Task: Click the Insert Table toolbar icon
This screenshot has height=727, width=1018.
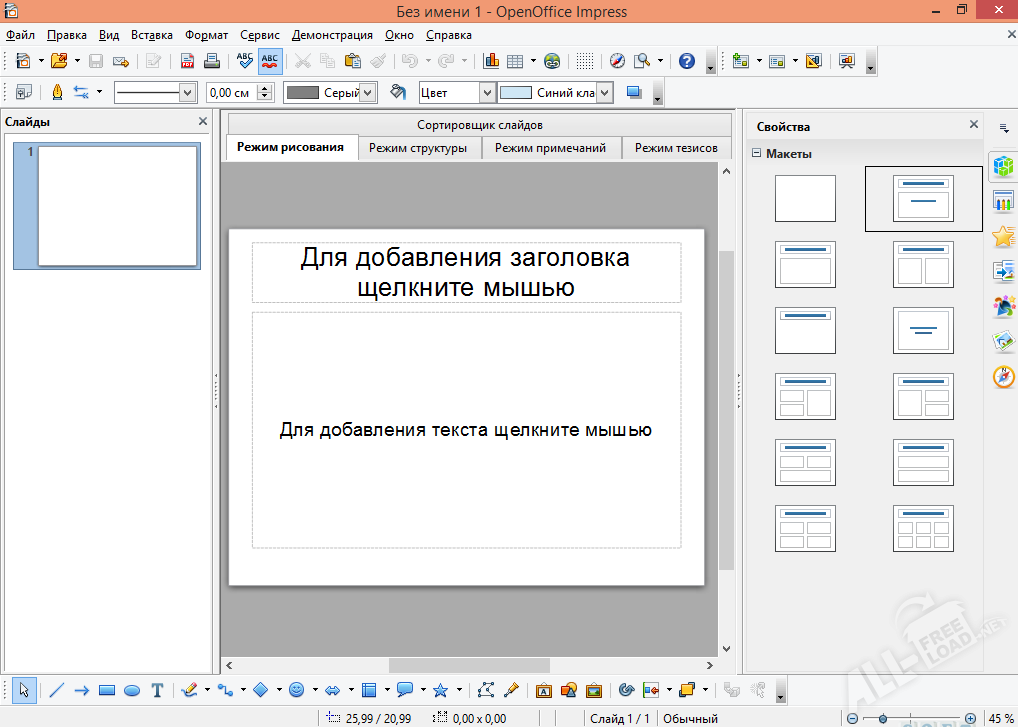Action: [516, 61]
